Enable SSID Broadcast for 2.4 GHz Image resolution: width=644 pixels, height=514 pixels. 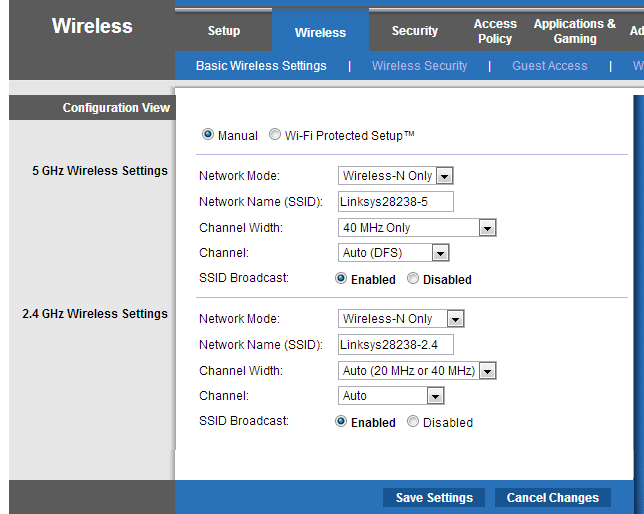pos(341,422)
